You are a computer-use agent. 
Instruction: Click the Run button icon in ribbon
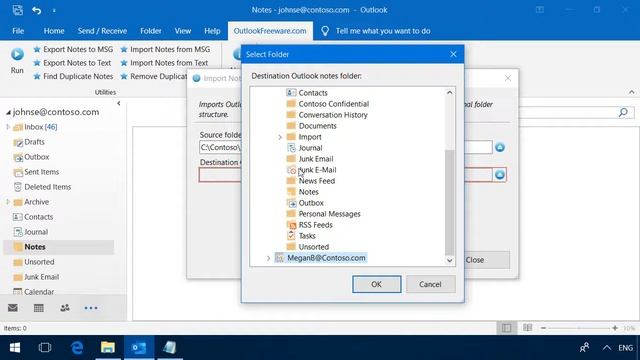click(17, 54)
